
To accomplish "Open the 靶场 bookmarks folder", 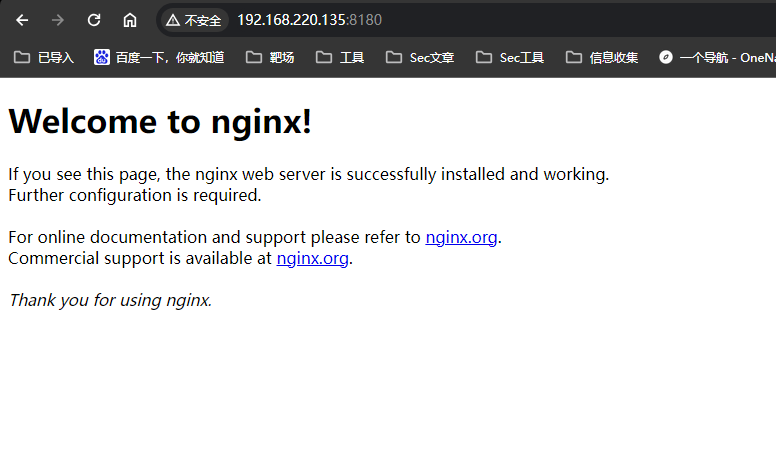I will pos(270,57).
